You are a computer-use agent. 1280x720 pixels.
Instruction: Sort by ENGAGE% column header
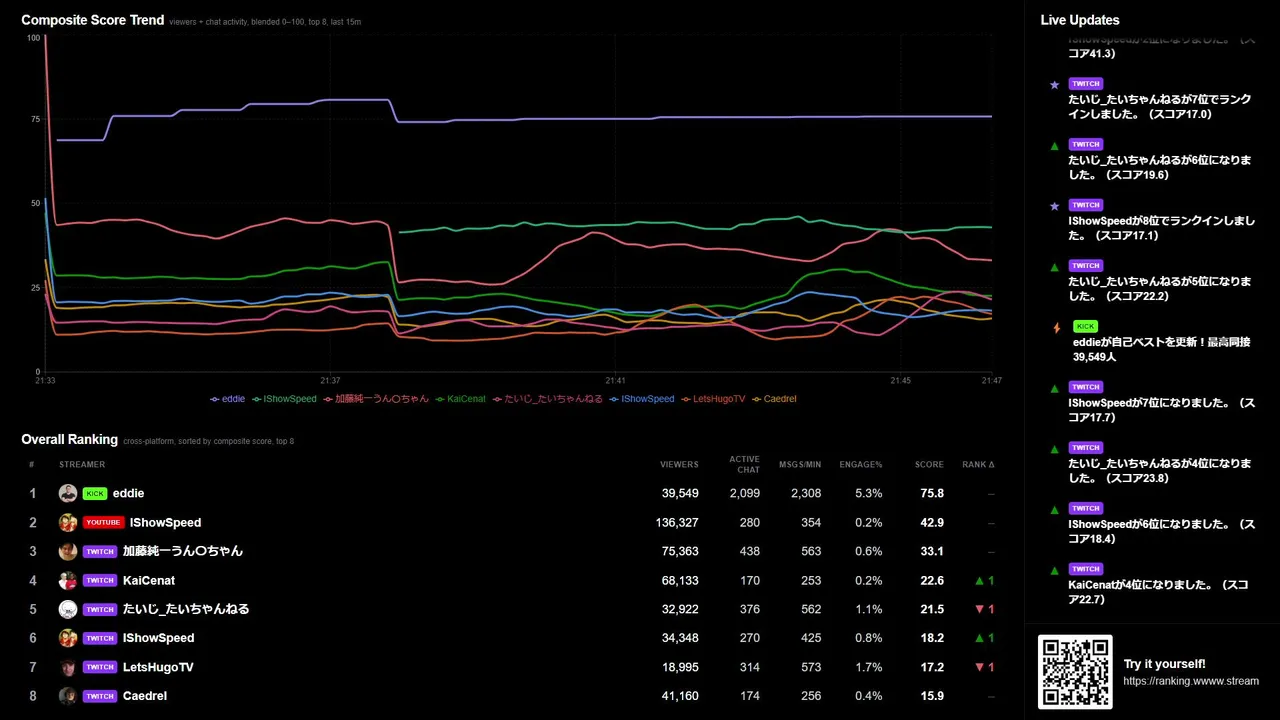[861, 465]
